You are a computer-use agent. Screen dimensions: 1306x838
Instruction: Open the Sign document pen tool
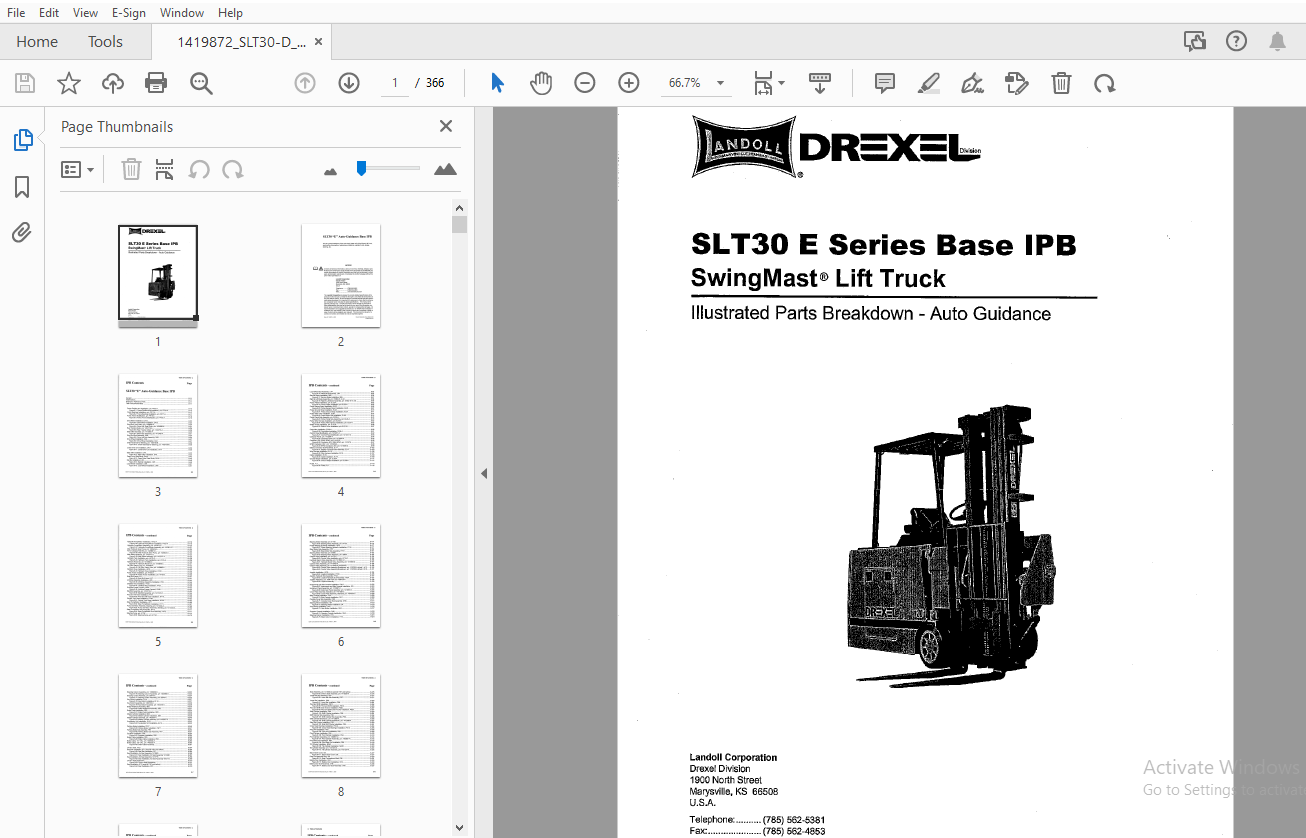pyautogui.click(x=972, y=83)
